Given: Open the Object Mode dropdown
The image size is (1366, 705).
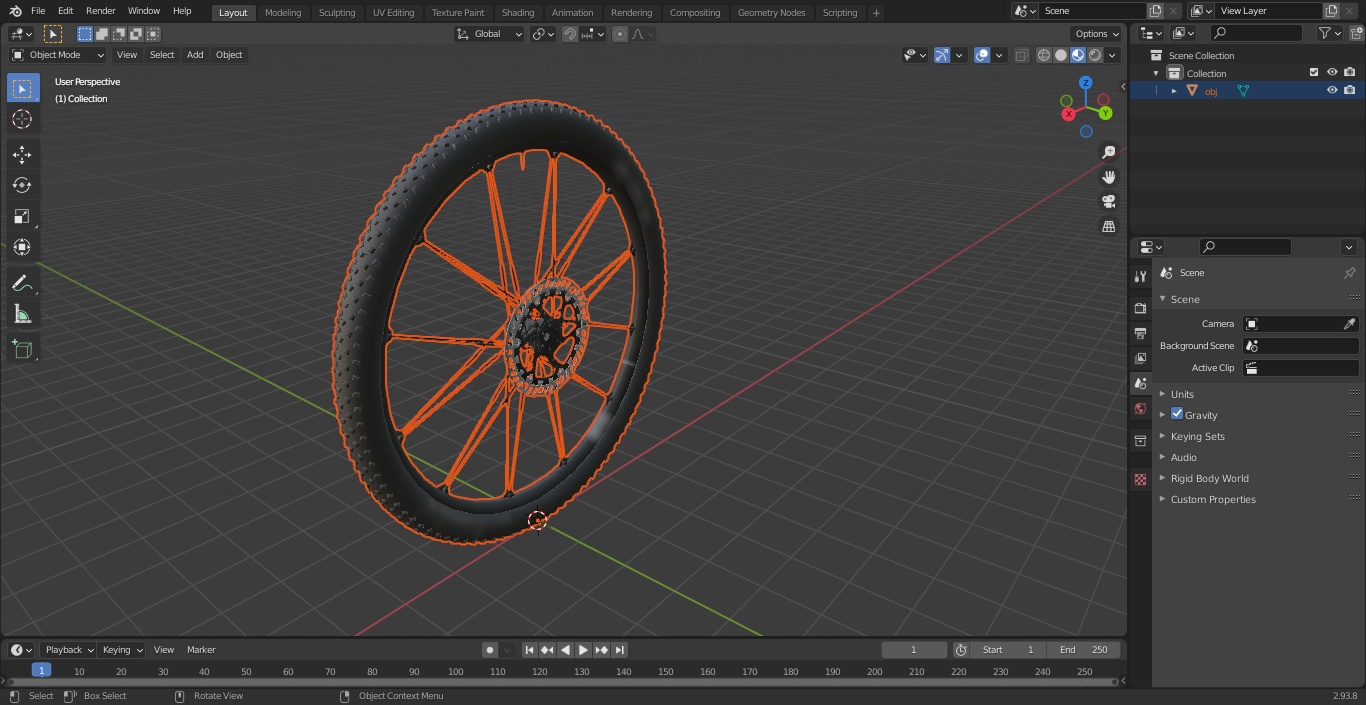Looking at the screenshot, I should [58, 55].
